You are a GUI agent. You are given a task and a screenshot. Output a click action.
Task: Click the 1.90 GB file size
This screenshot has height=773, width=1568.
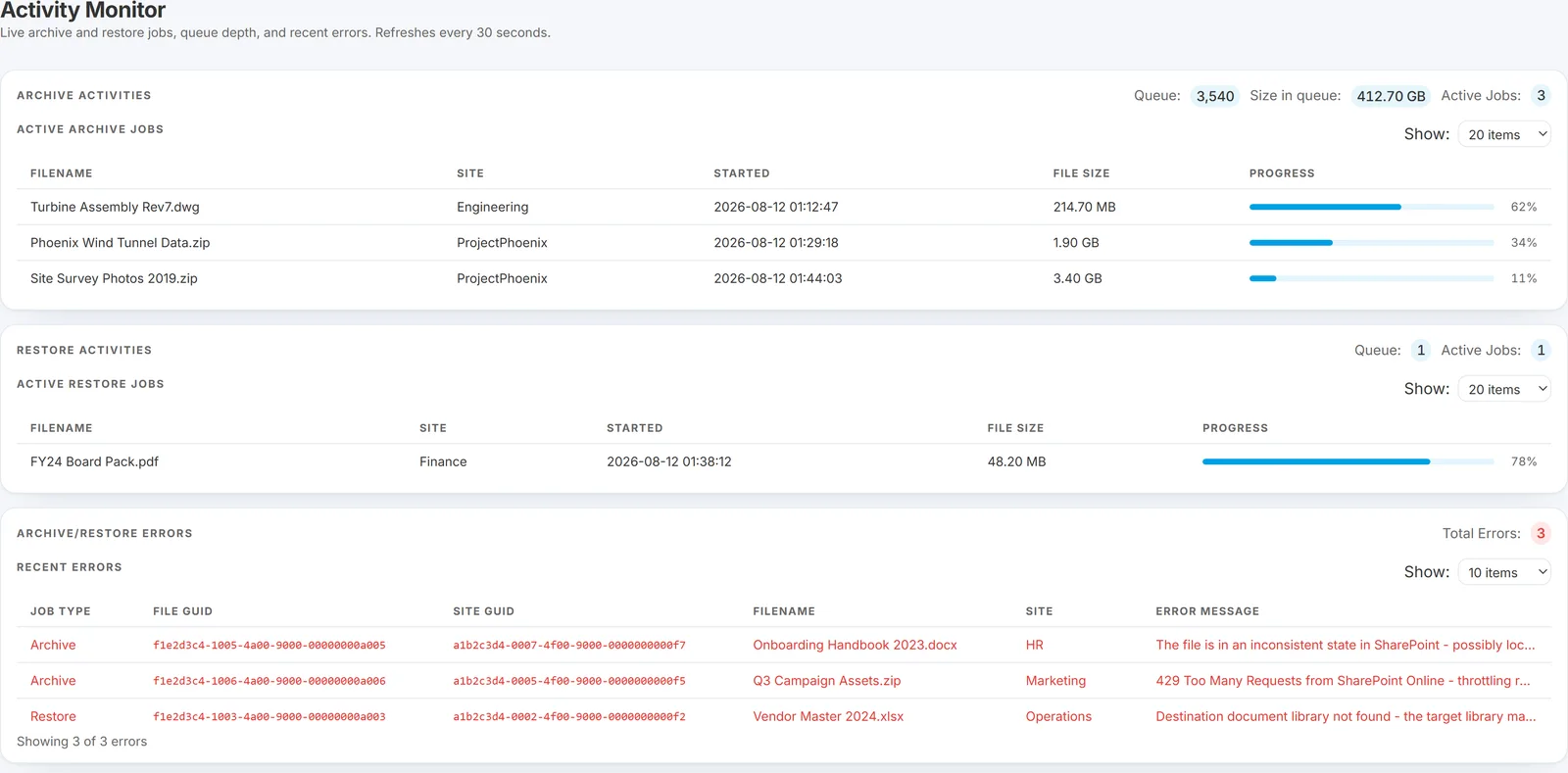(x=1076, y=242)
